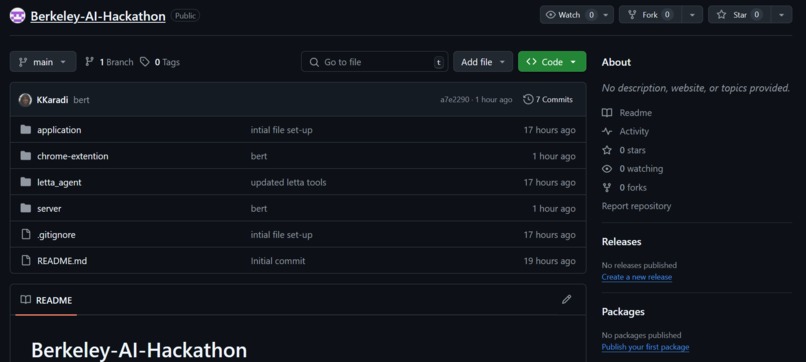Open the .gitignore file
Screen dimensions: 806x362
[57, 235]
